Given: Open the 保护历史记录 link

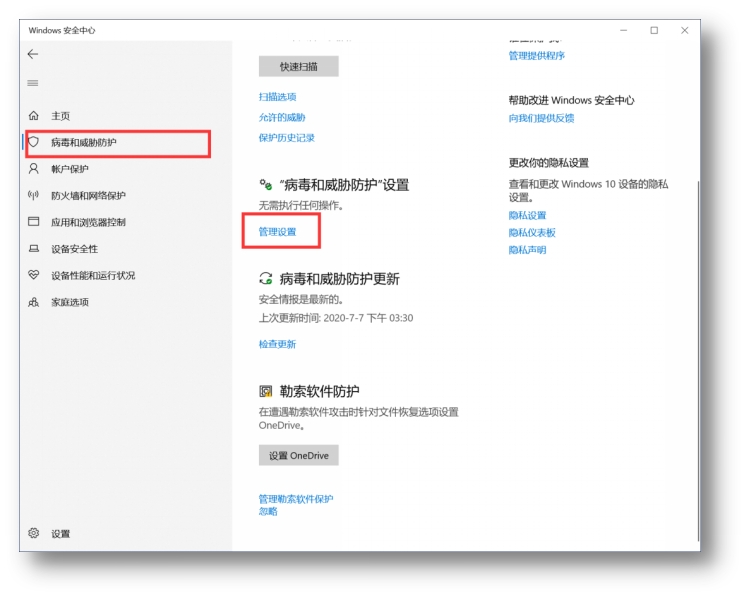Looking at the screenshot, I should tap(287, 138).
